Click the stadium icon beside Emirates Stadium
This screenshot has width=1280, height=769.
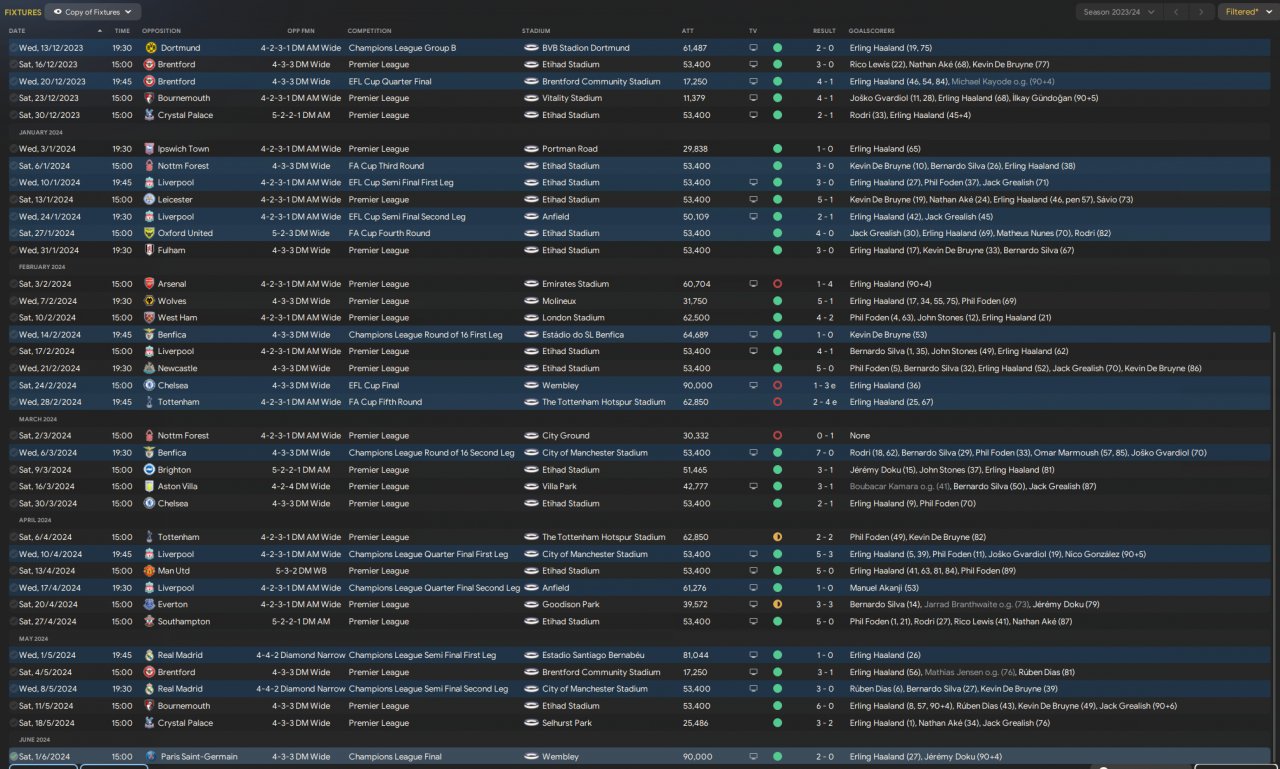click(531, 284)
